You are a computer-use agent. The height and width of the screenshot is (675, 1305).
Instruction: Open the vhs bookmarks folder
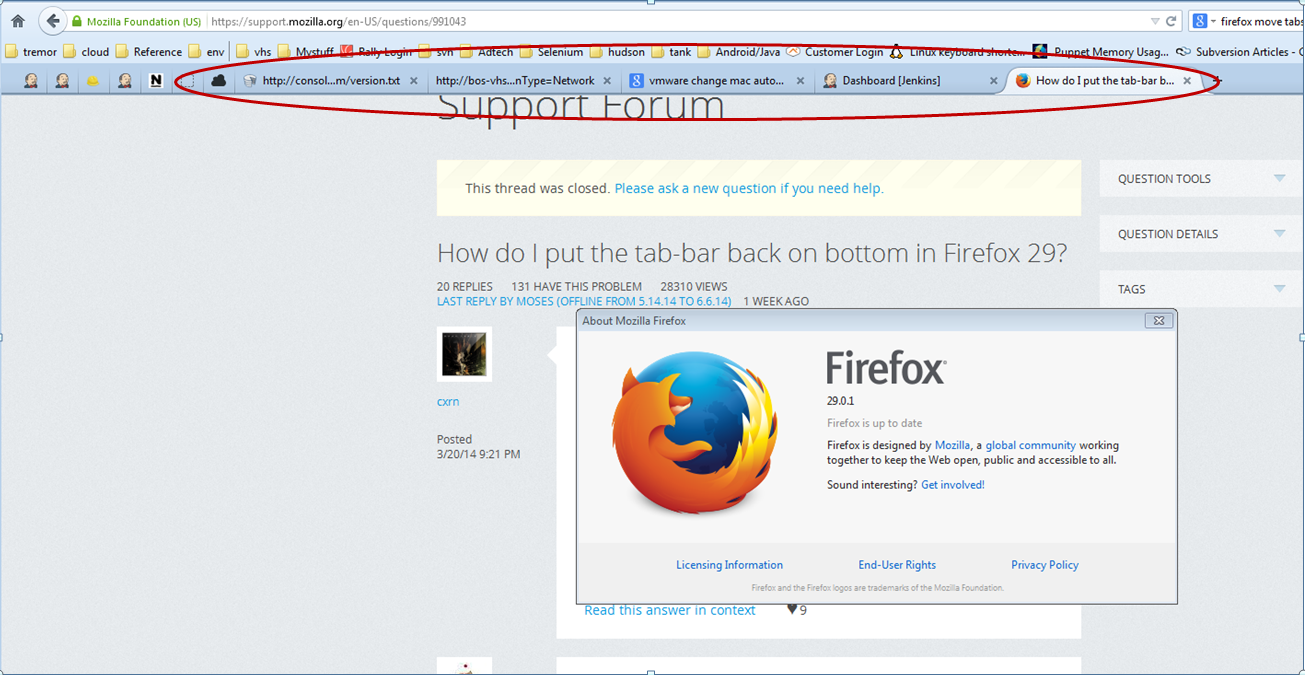tap(254, 52)
